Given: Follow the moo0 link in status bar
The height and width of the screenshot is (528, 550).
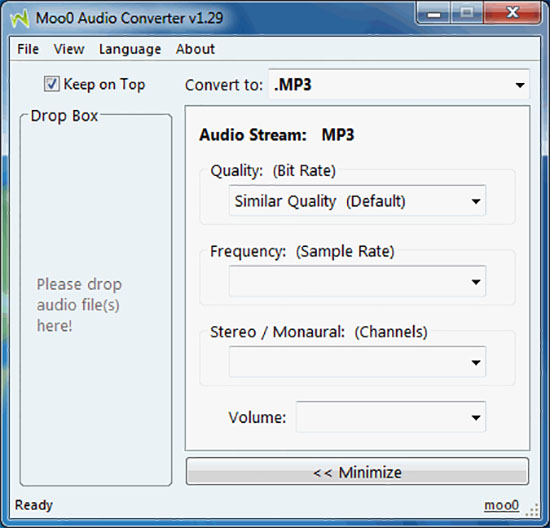Looking at the screenshot, I should tap(501, 505).
